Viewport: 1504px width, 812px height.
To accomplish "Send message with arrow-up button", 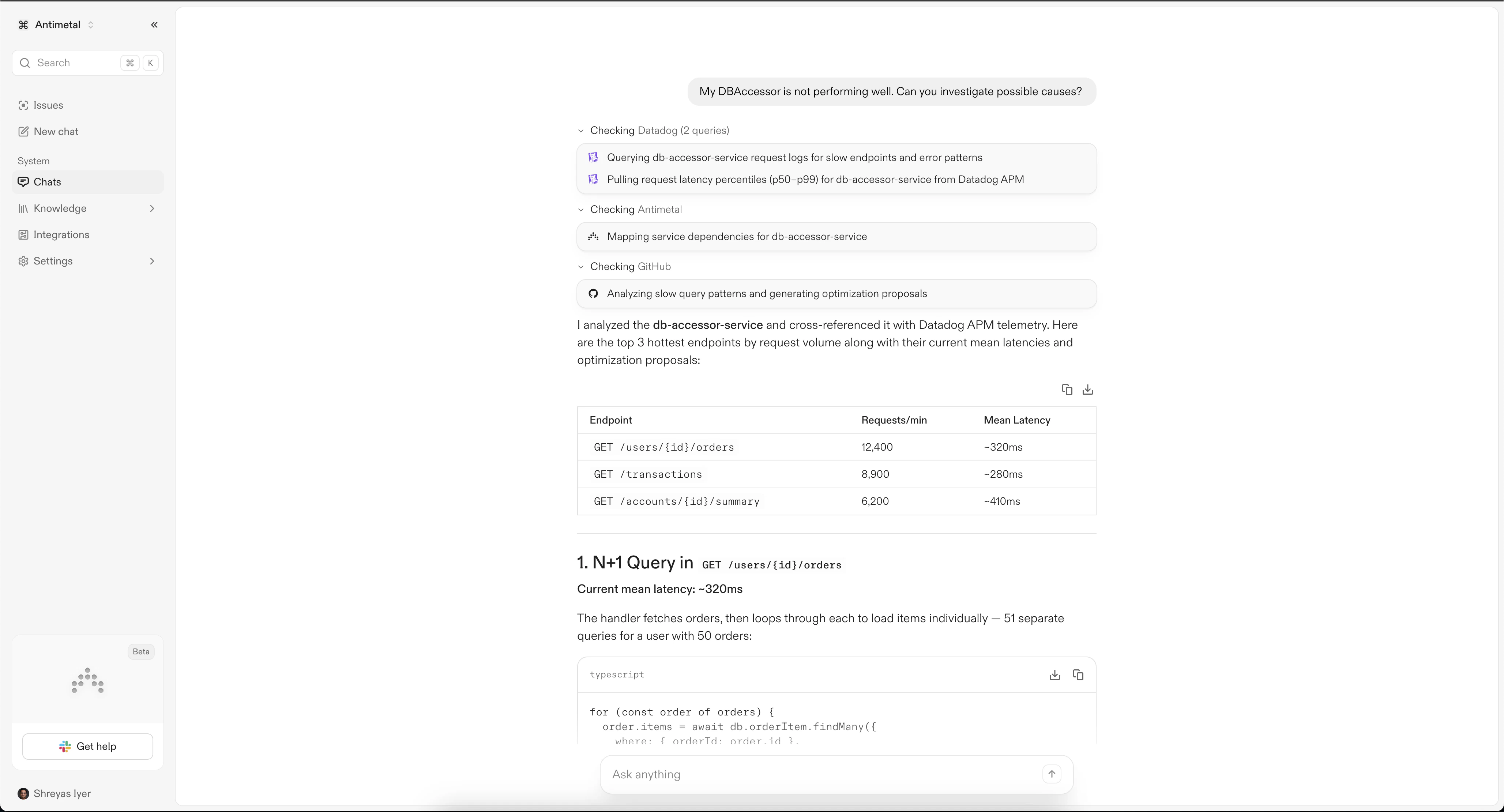I will click(x=1052, y=774).
